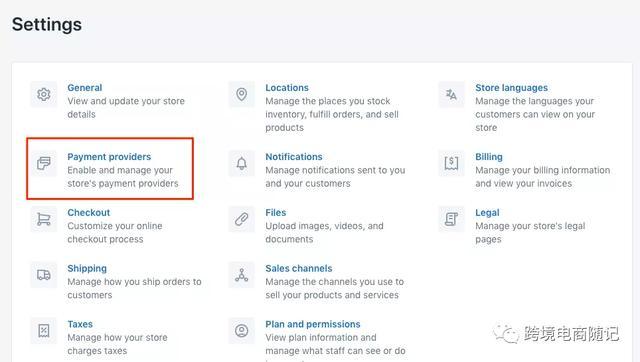Click the Shipping truck icon
640x362 pixels.
[44, 275]
